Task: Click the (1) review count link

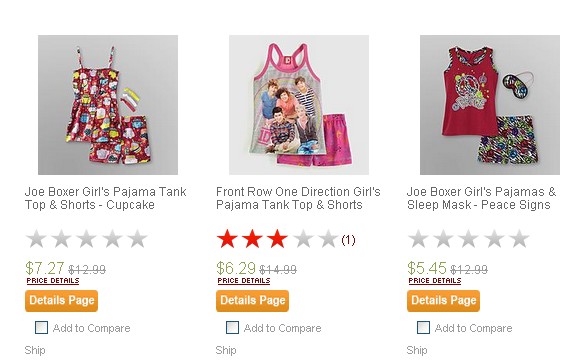Action: [348, 240]
